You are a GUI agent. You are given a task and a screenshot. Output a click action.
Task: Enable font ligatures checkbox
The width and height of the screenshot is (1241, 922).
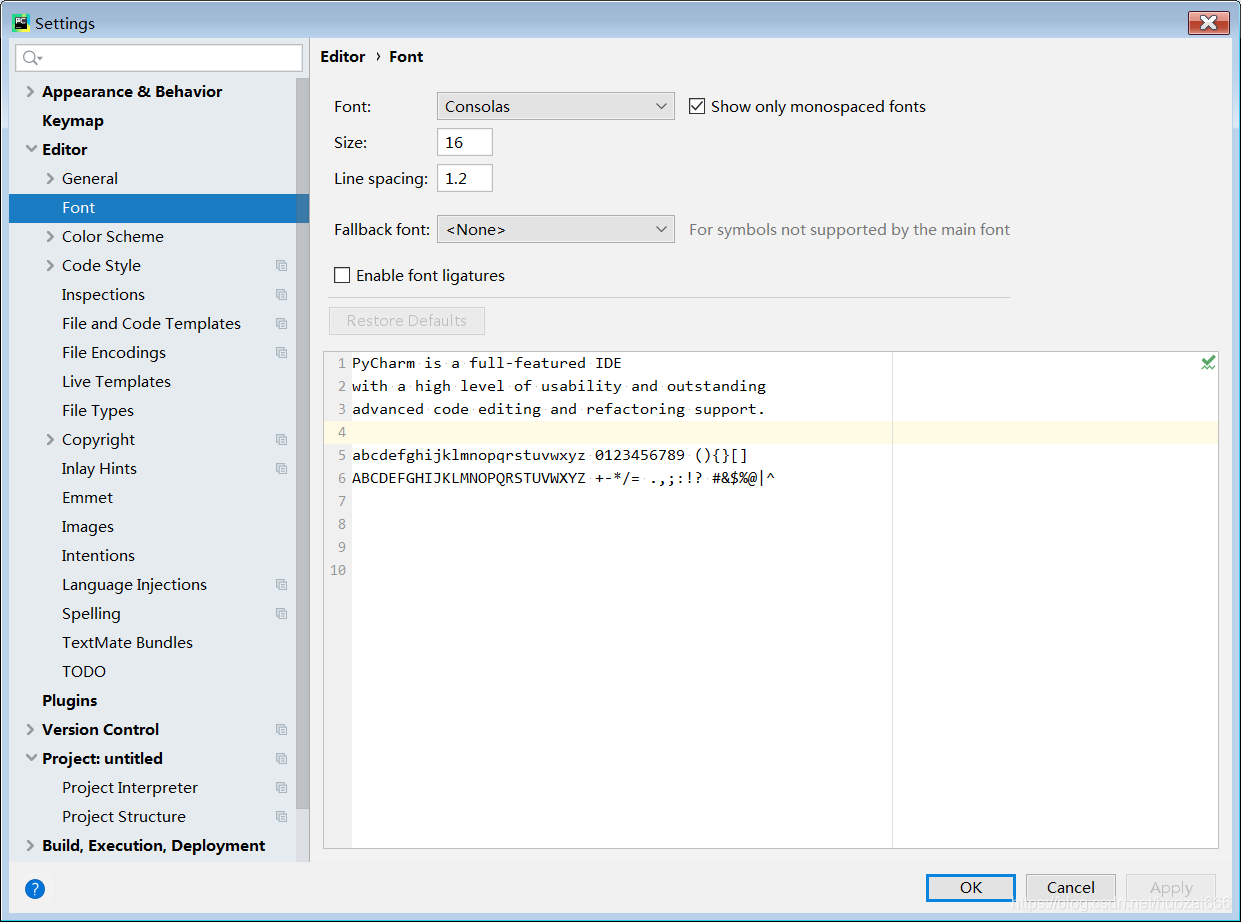(x=342, y=275)
